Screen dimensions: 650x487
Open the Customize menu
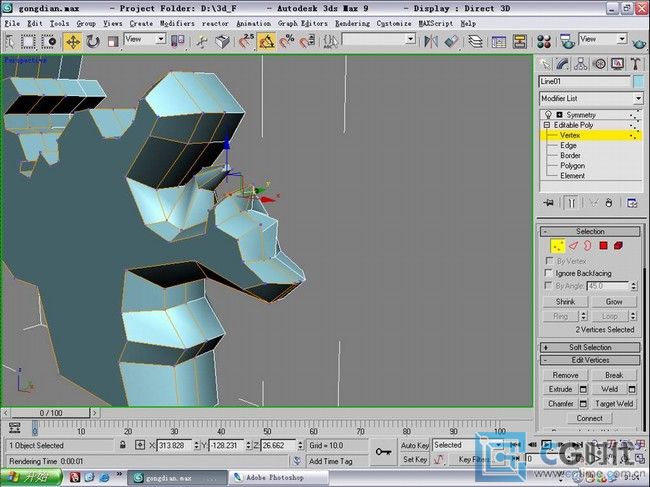coord(394,24)
